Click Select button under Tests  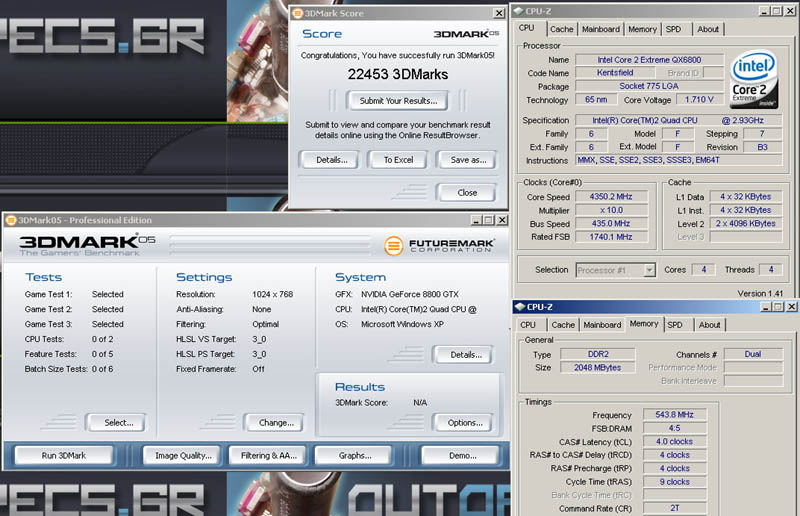(x=118, y=423)
